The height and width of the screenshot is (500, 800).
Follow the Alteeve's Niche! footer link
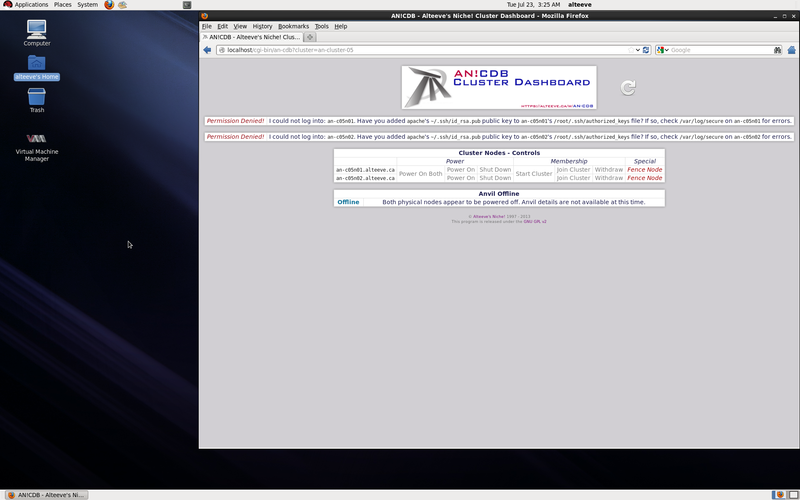pos(489,216)
